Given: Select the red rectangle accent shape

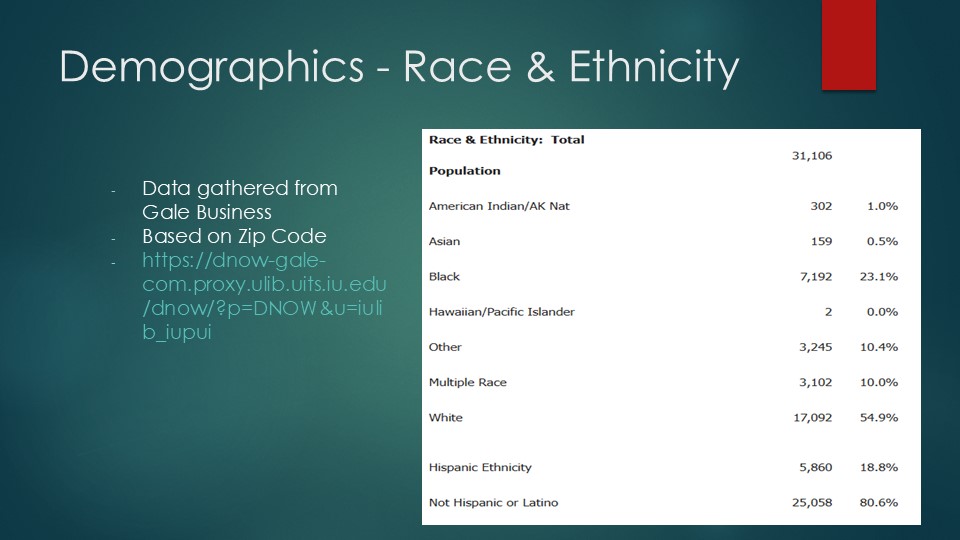Looking at the screenshot, I should 848,45.
